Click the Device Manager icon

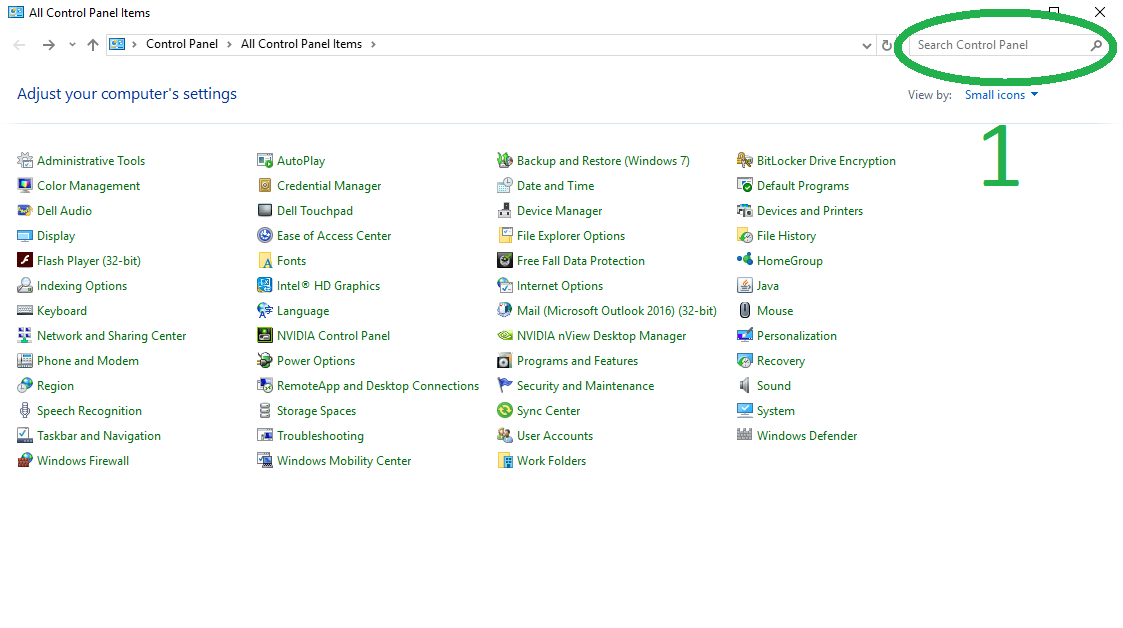[505, 211]
